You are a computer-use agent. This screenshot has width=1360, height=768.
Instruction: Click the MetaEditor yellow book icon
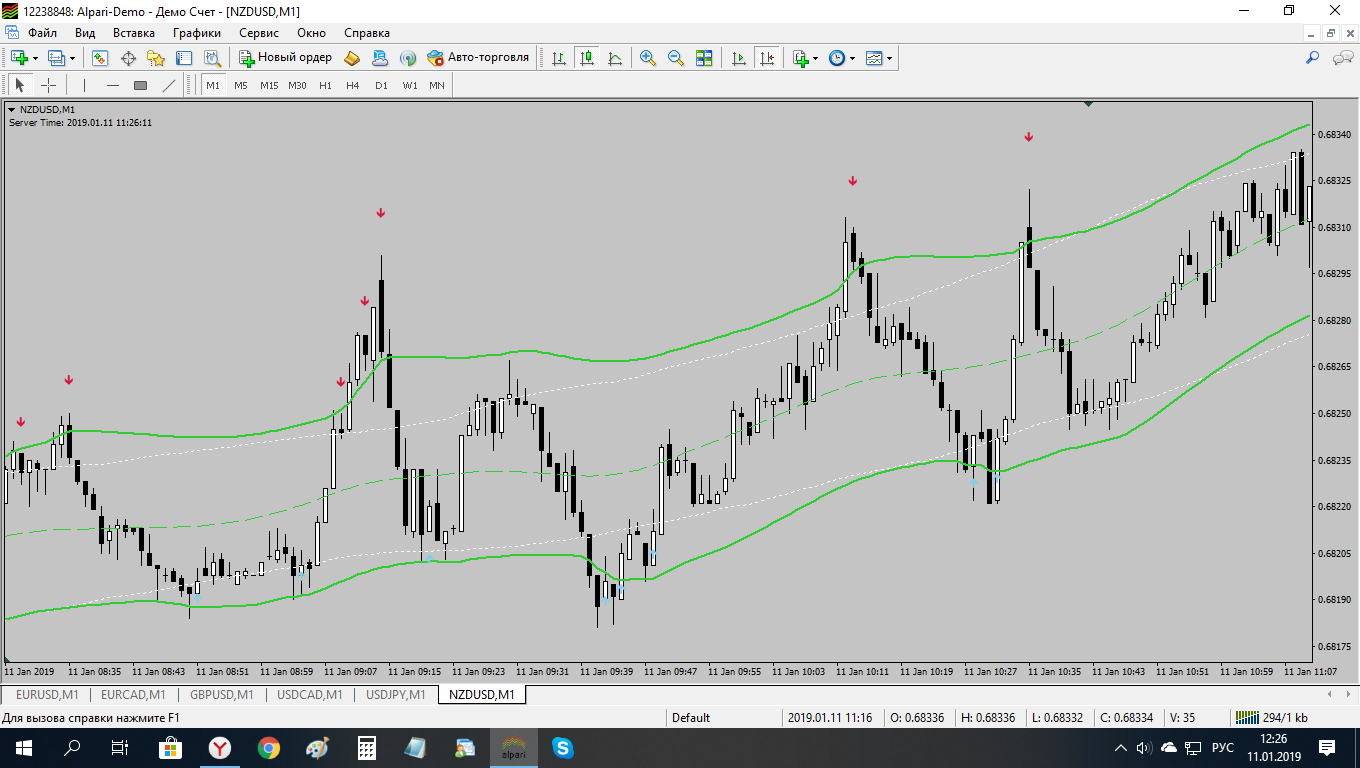tap(352, 58)
